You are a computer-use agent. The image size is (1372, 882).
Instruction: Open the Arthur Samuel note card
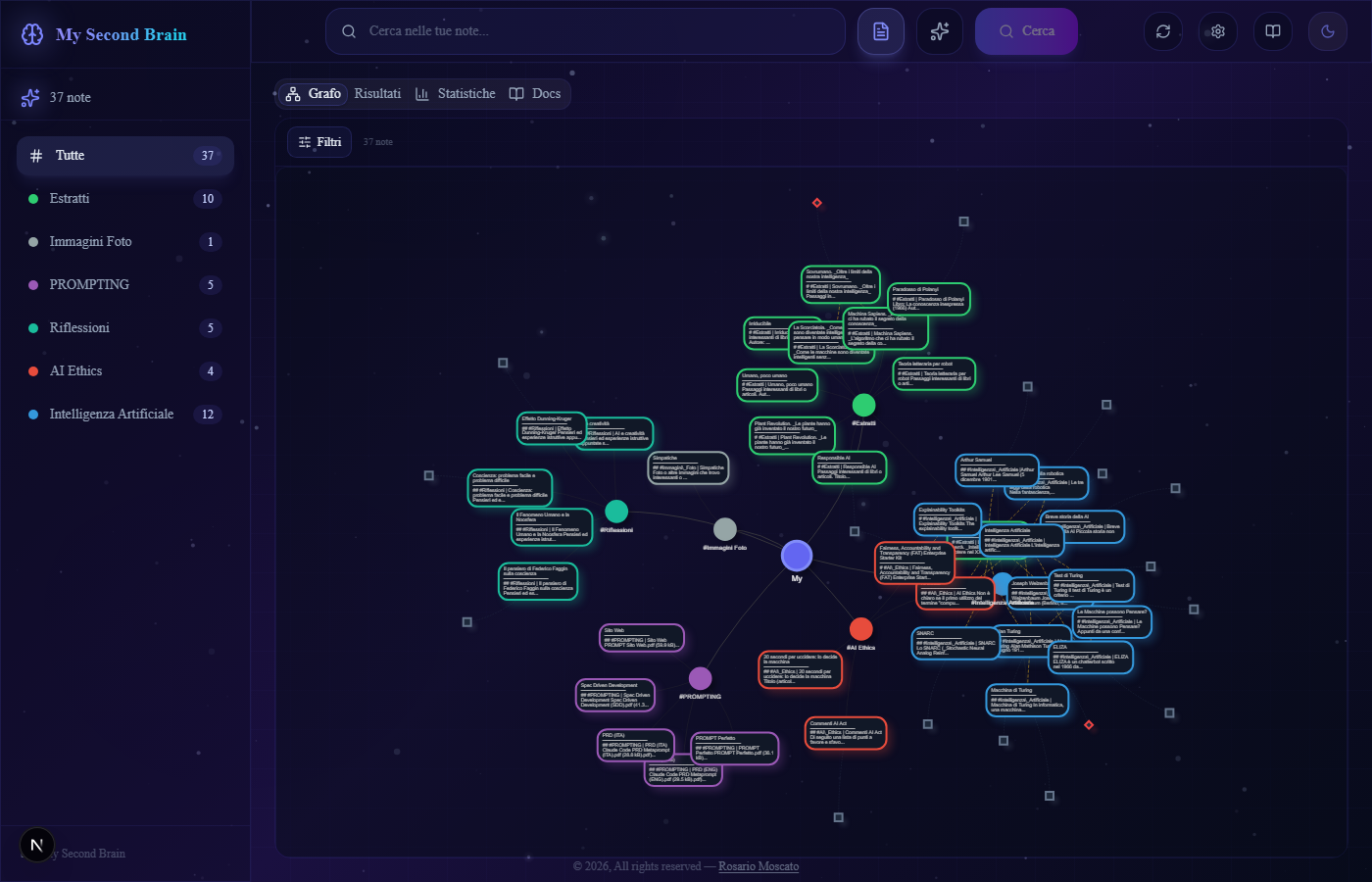[998, 469]
